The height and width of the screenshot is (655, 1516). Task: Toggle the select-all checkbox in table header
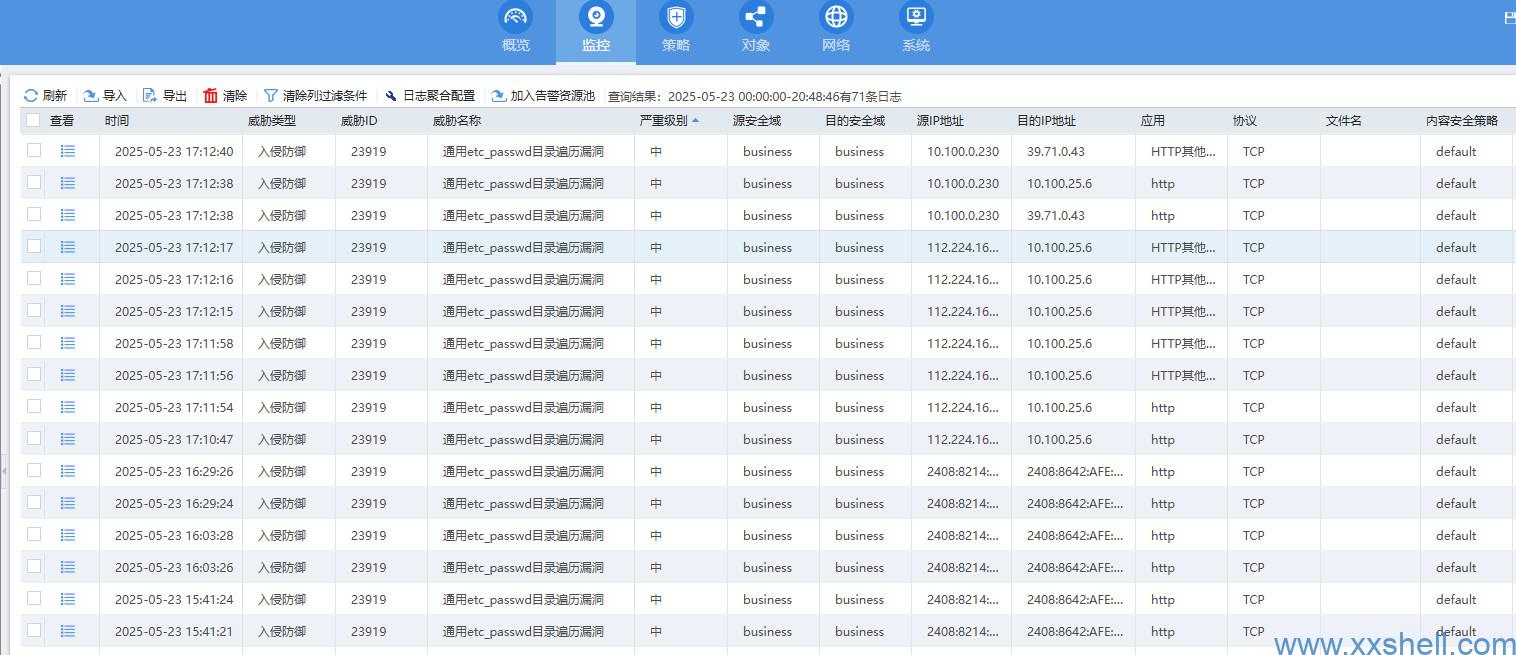click(x=34, y=120)
